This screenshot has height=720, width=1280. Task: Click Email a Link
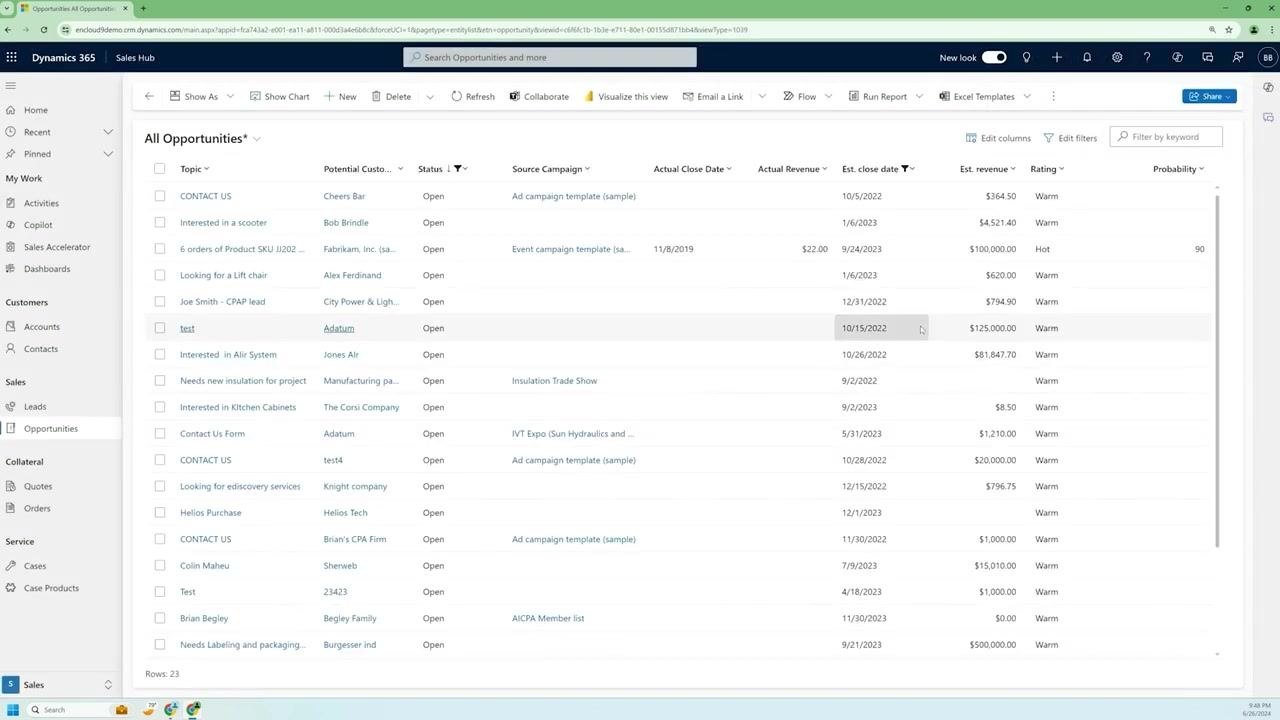713,96
